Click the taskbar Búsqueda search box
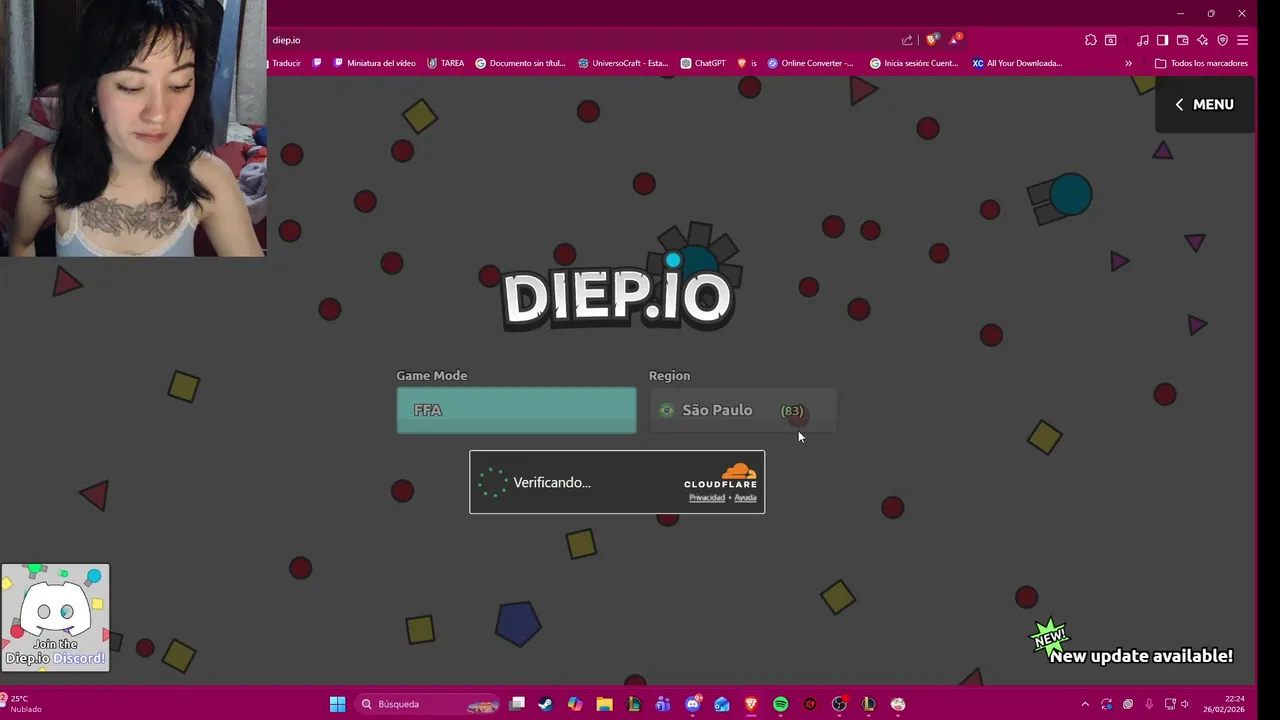 point(429,704)
